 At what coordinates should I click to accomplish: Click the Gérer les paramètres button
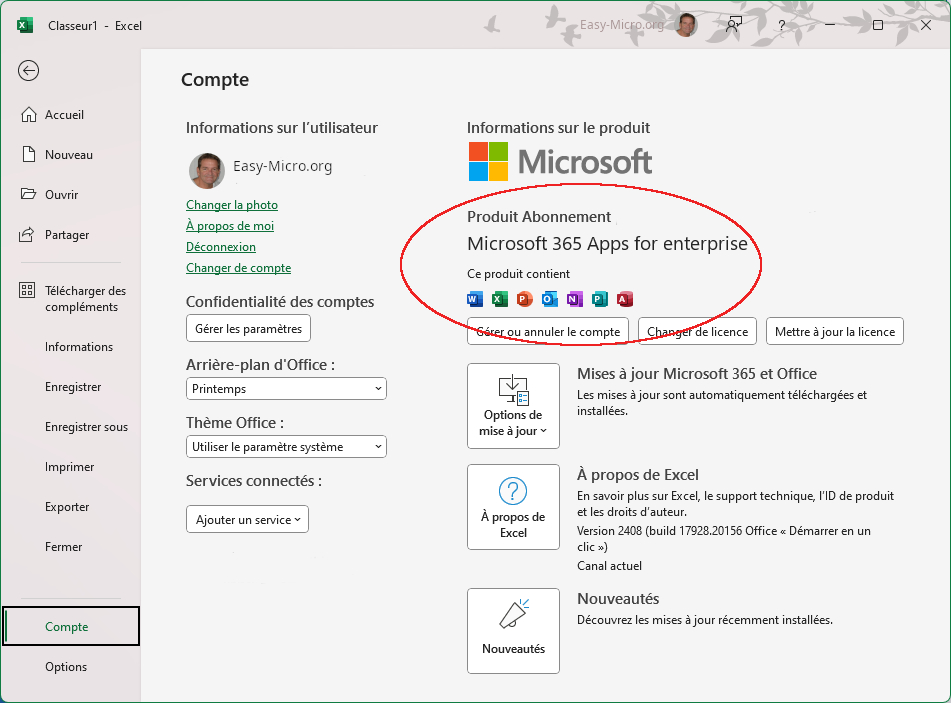[x=248, y=328]
